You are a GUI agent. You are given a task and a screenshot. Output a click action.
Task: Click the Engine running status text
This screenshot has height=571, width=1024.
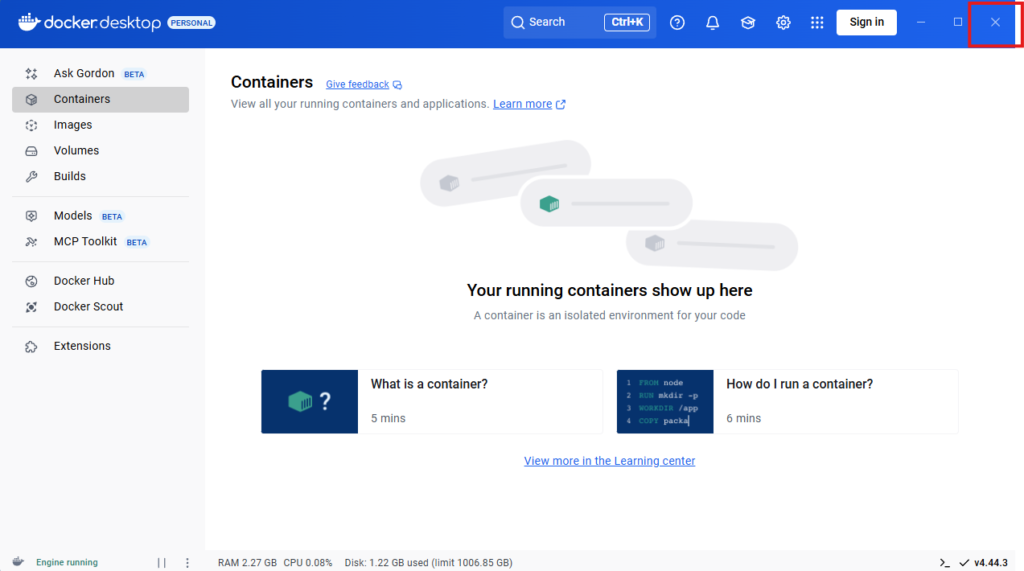pos(67,563)
